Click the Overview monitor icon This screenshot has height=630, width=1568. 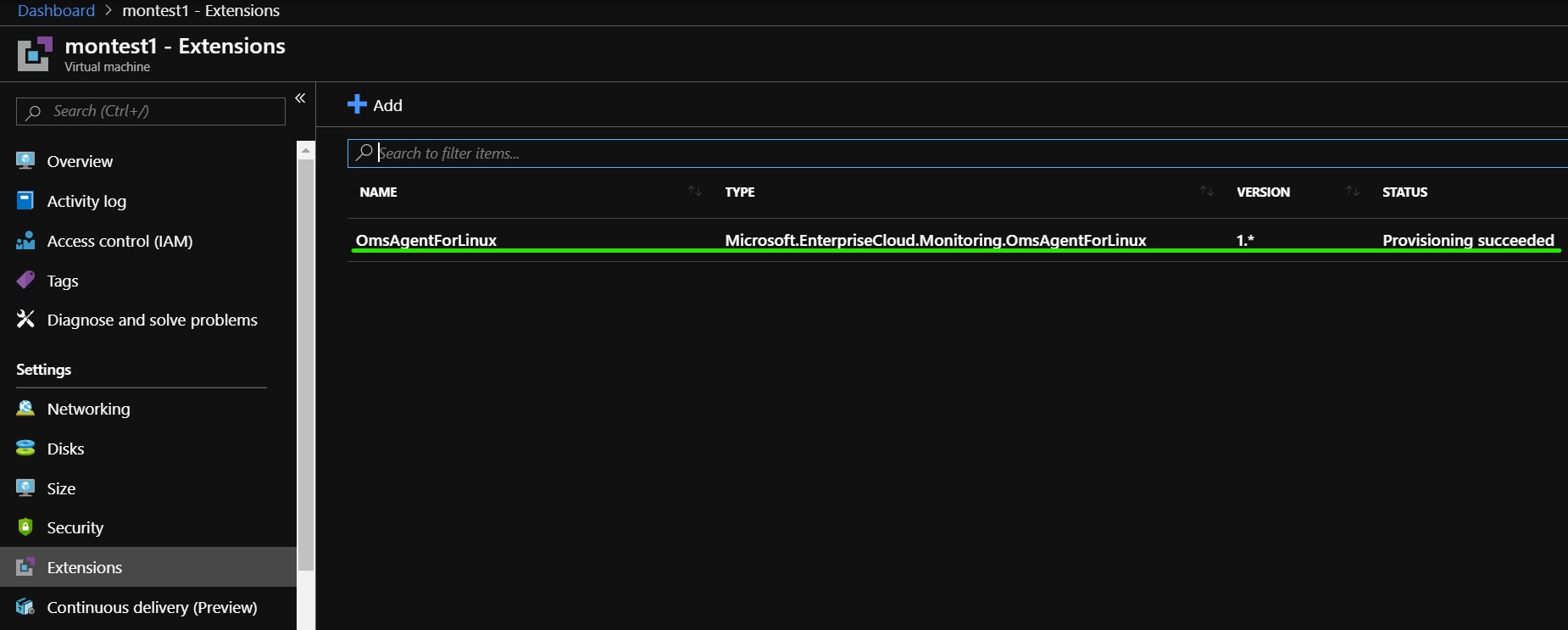pyautogui.click(x=25, y=160)
